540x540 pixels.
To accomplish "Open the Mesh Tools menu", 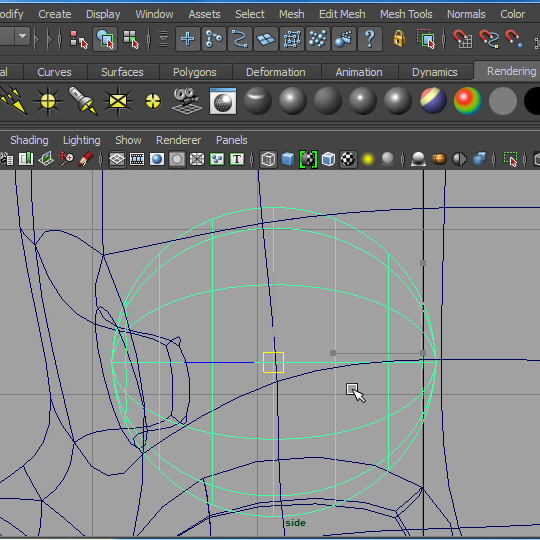I will pos(406,14).
